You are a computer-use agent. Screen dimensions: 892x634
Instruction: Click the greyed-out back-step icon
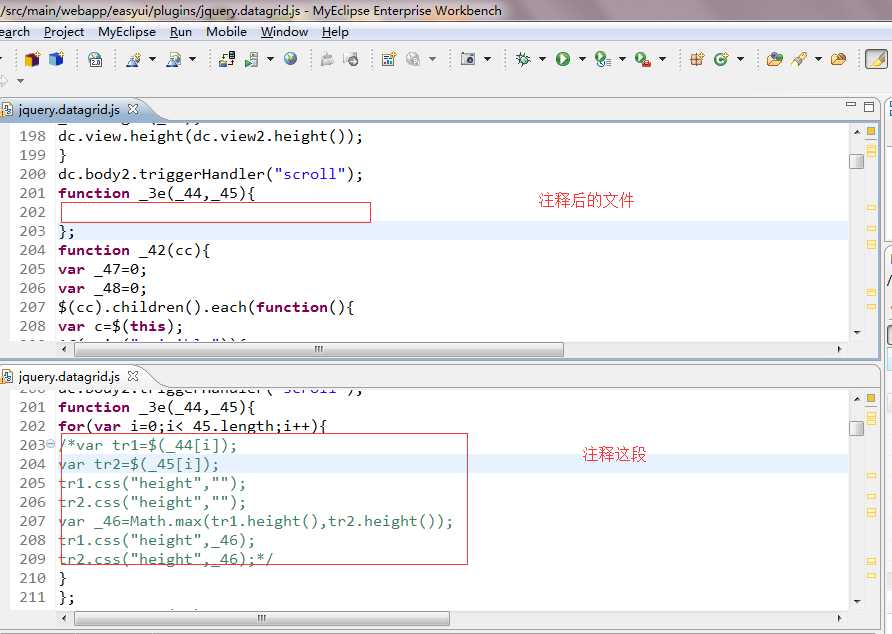click(x=352, y=59)
